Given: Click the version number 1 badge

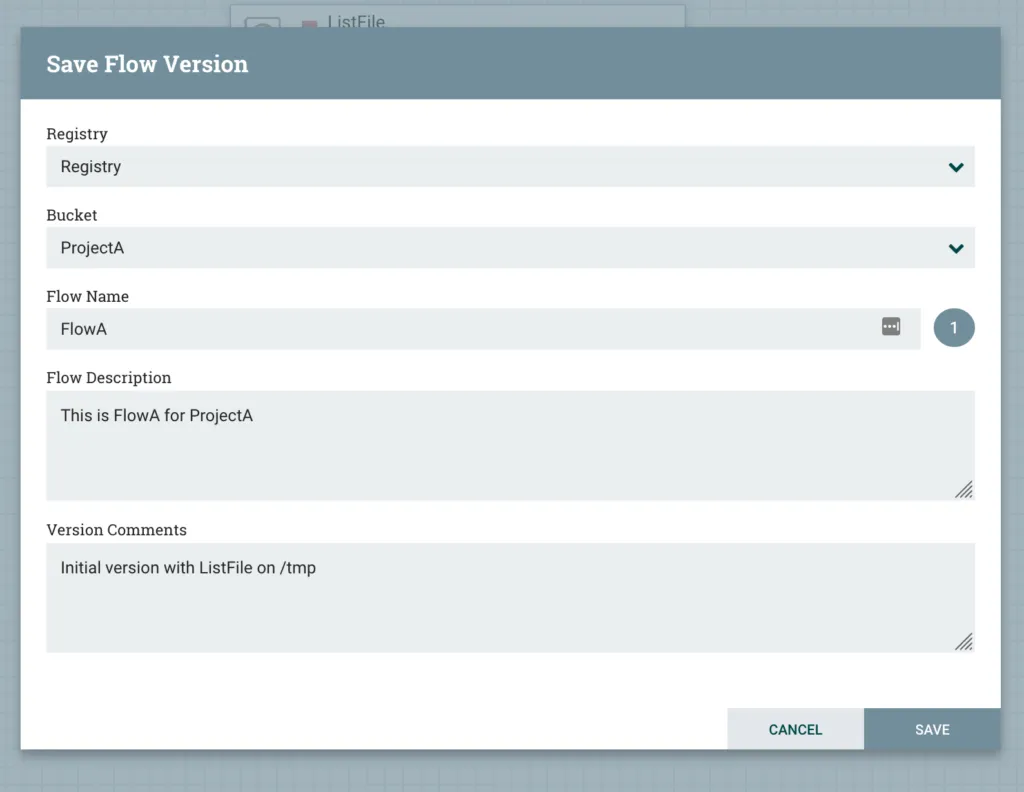Looking at the screenshot, I should coord(953,328).
